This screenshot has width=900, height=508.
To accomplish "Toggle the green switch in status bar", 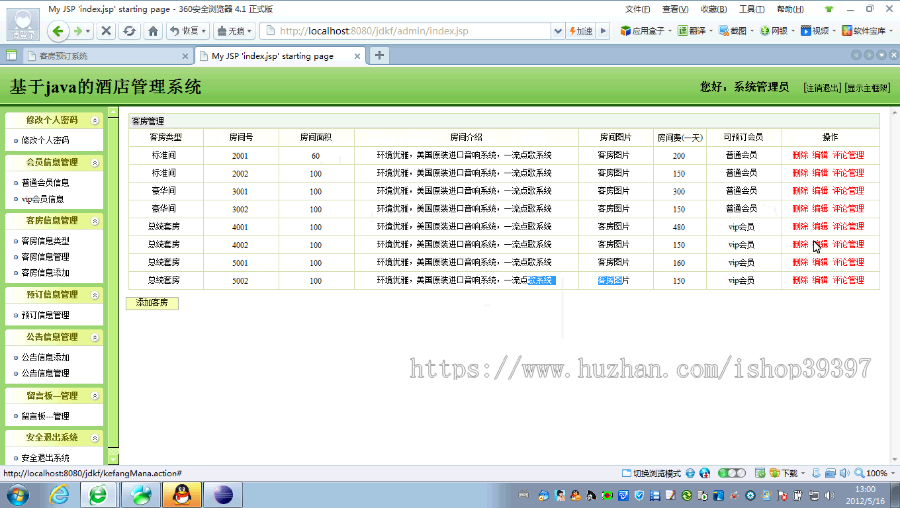I will click(x=732, y=473).
